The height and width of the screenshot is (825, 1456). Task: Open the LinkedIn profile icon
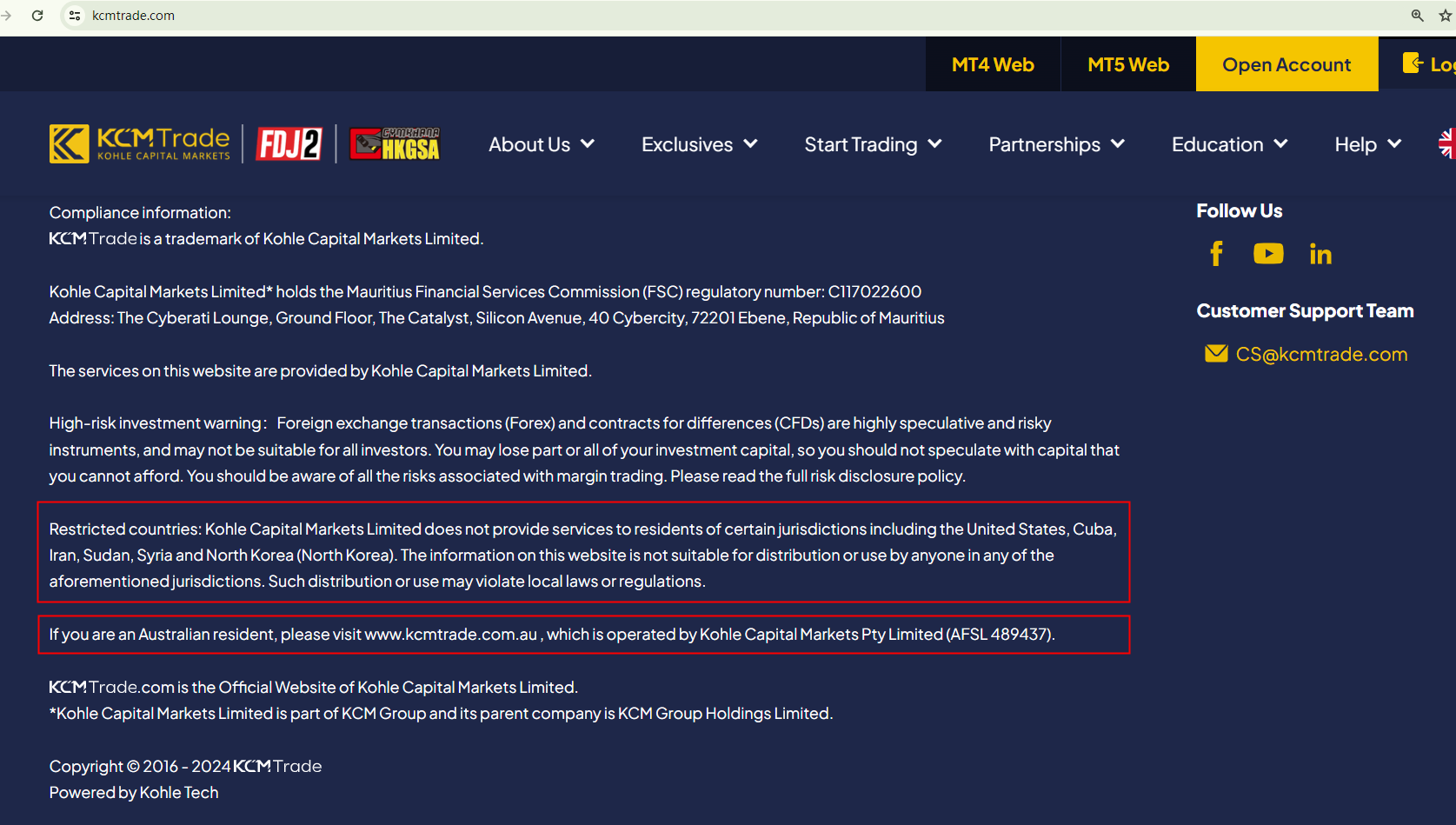pos(1320,254)
